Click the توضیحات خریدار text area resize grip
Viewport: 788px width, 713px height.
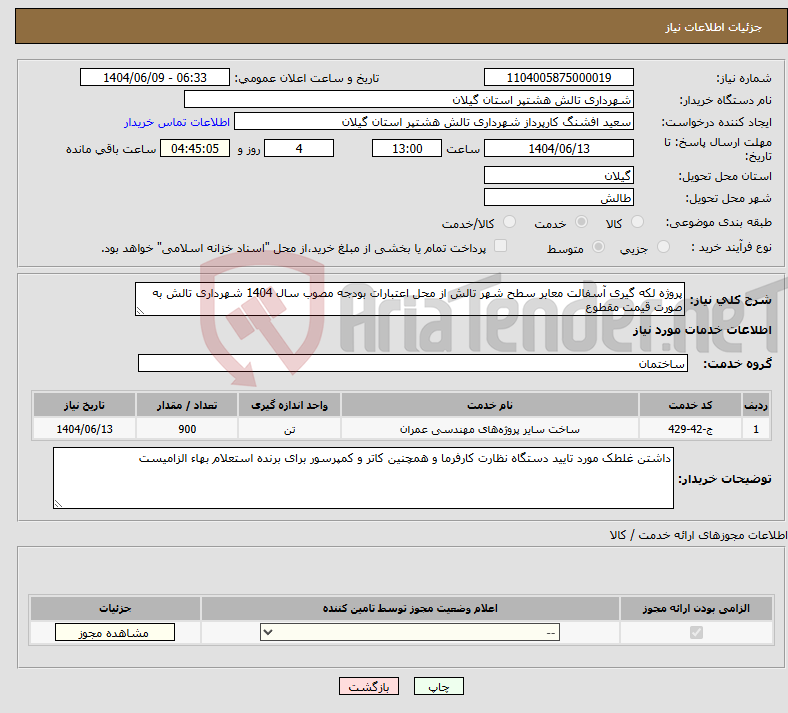click(58, 504)
